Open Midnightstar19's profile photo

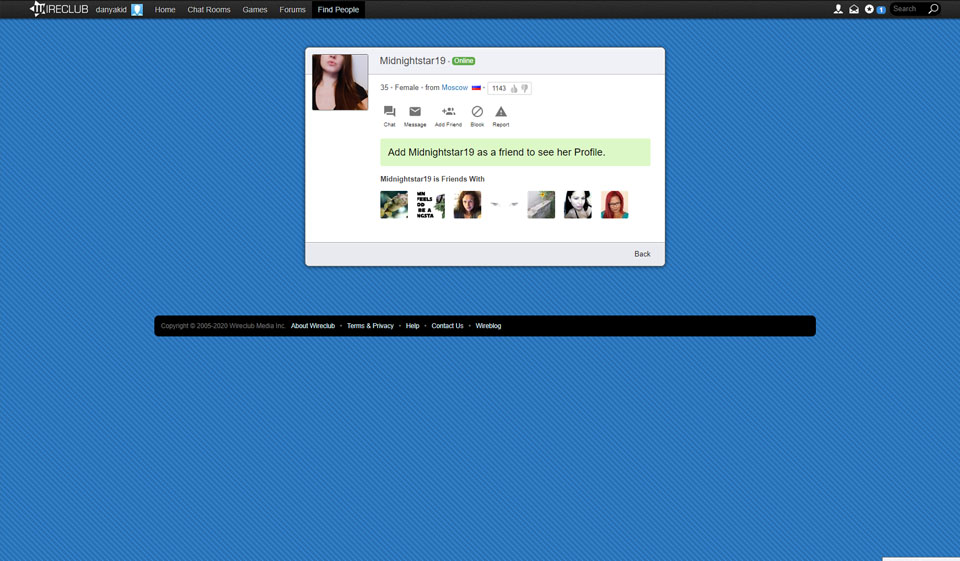click(340, 82)
